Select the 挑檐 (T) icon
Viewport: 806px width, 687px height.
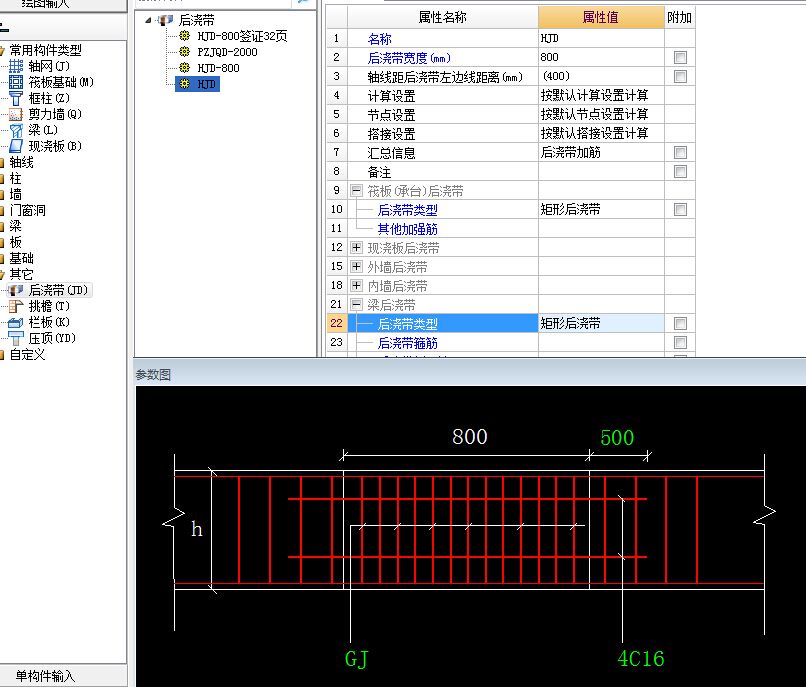coord(16,306)
